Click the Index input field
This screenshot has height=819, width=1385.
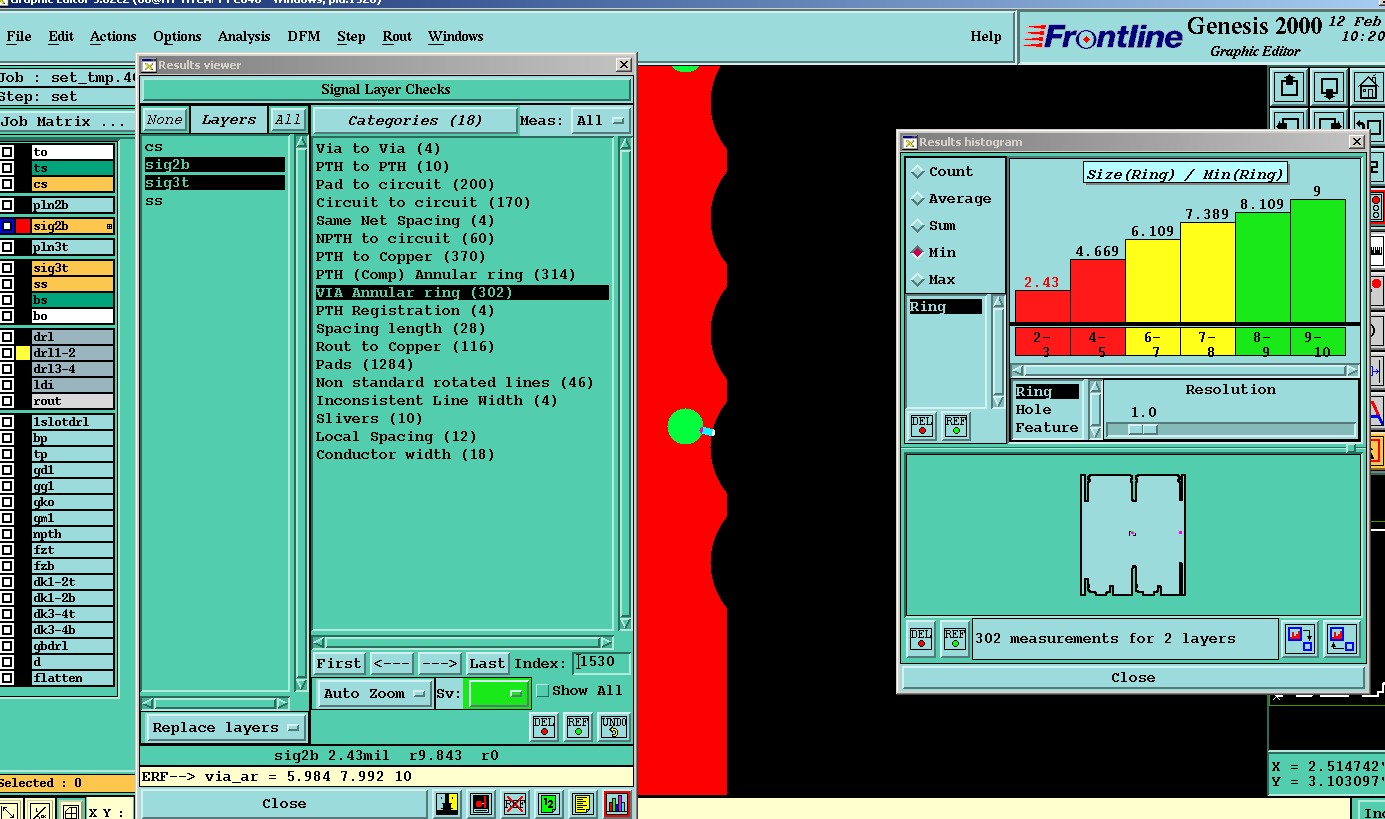(x=603, y=663)
